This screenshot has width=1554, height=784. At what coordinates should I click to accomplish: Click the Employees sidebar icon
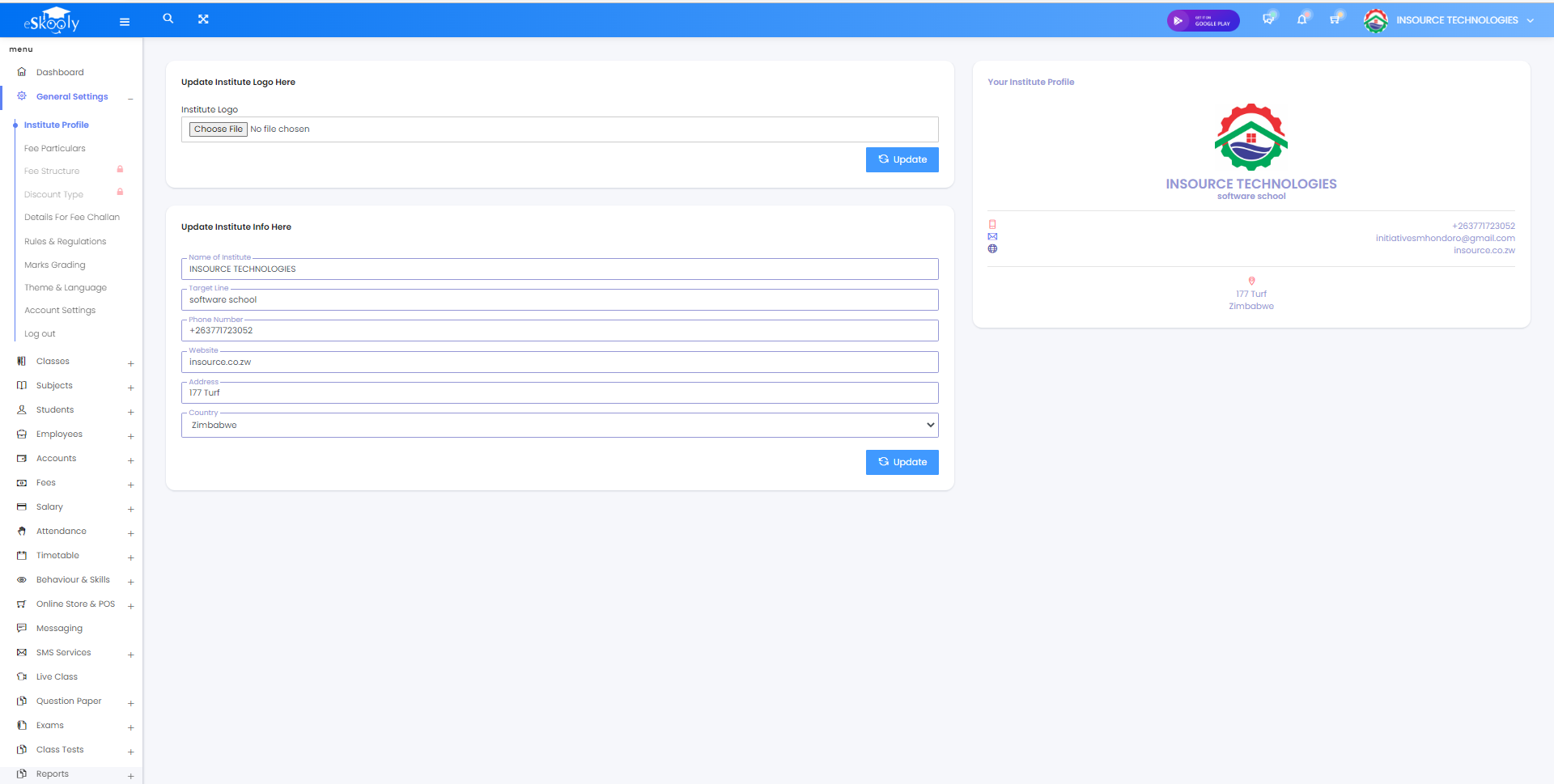(22, 434)
